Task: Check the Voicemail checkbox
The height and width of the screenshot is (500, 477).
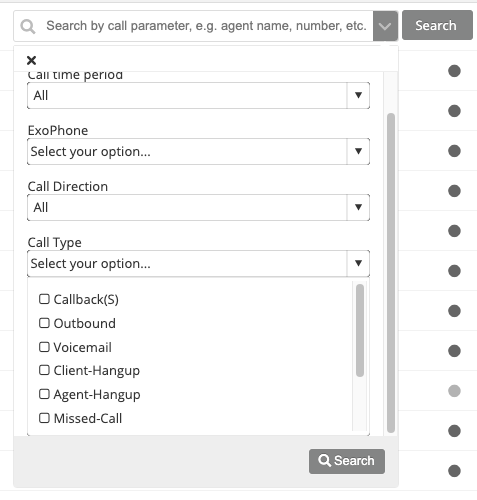Action: [44, 347]
